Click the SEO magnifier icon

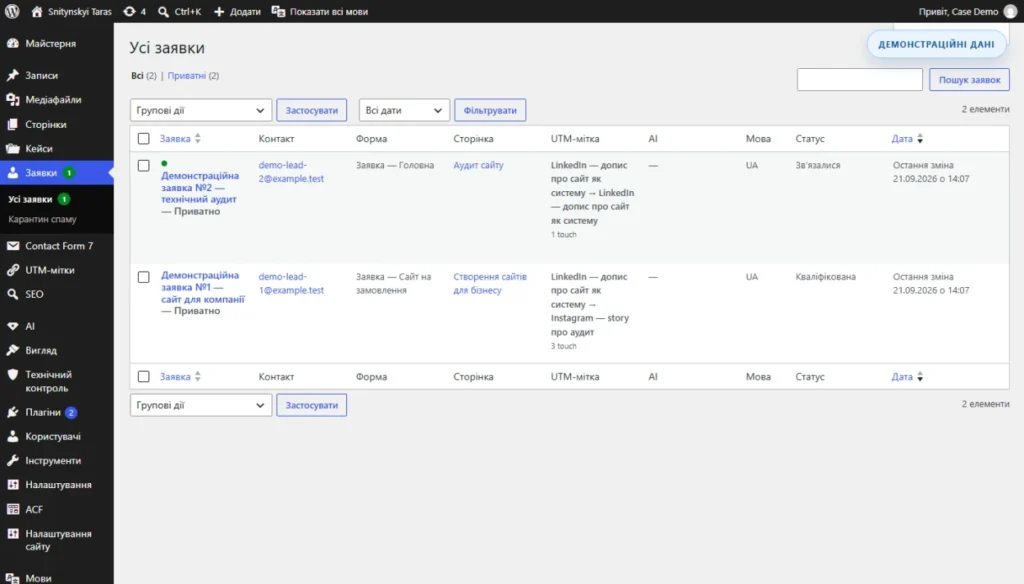tap(12, 294)
